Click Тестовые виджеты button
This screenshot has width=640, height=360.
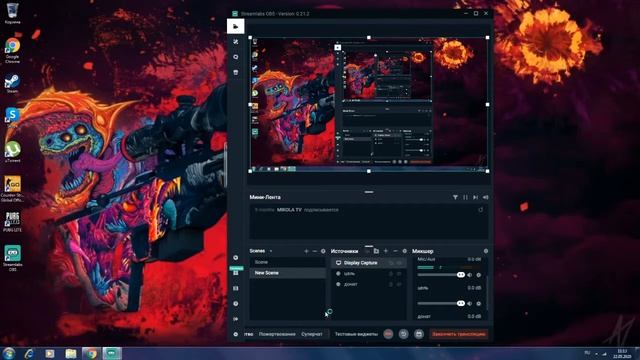(x=356, y=334)
